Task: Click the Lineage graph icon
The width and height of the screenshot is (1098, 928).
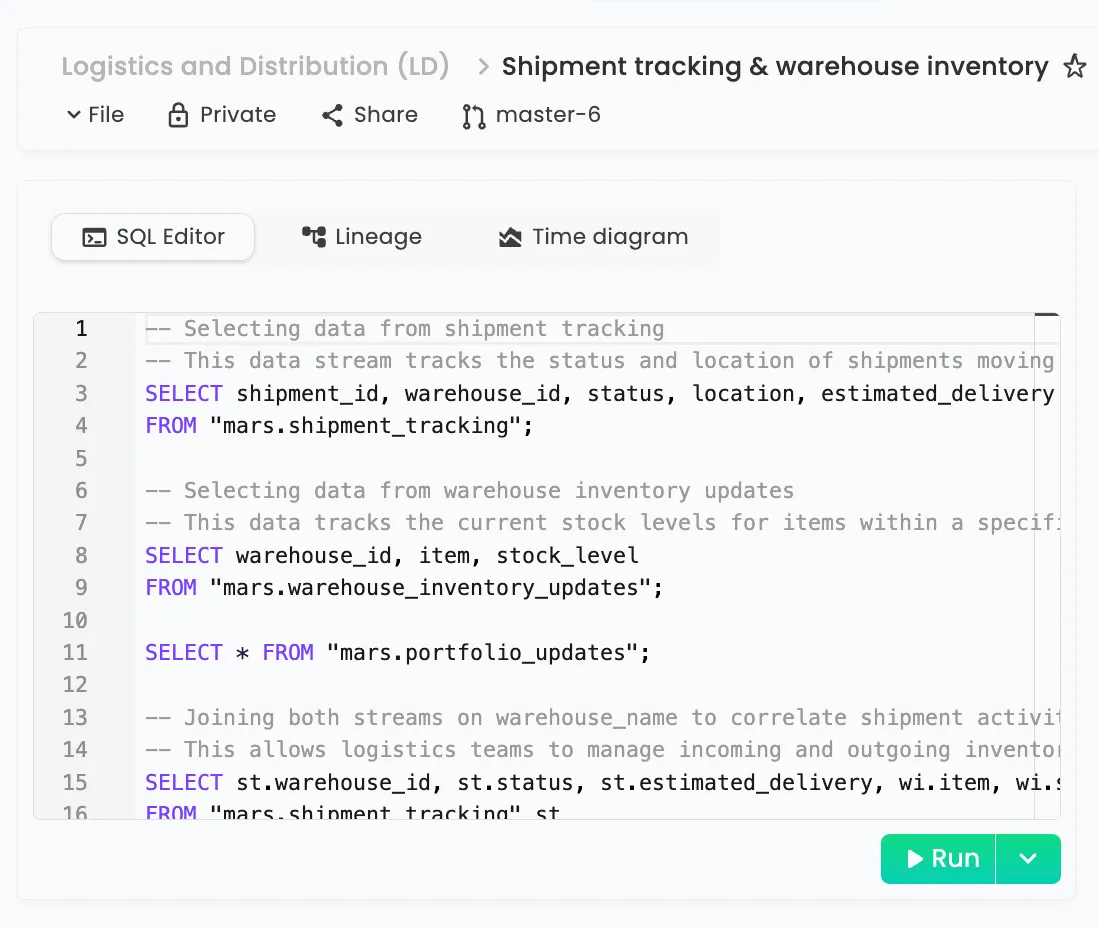Action: [314, 237]
